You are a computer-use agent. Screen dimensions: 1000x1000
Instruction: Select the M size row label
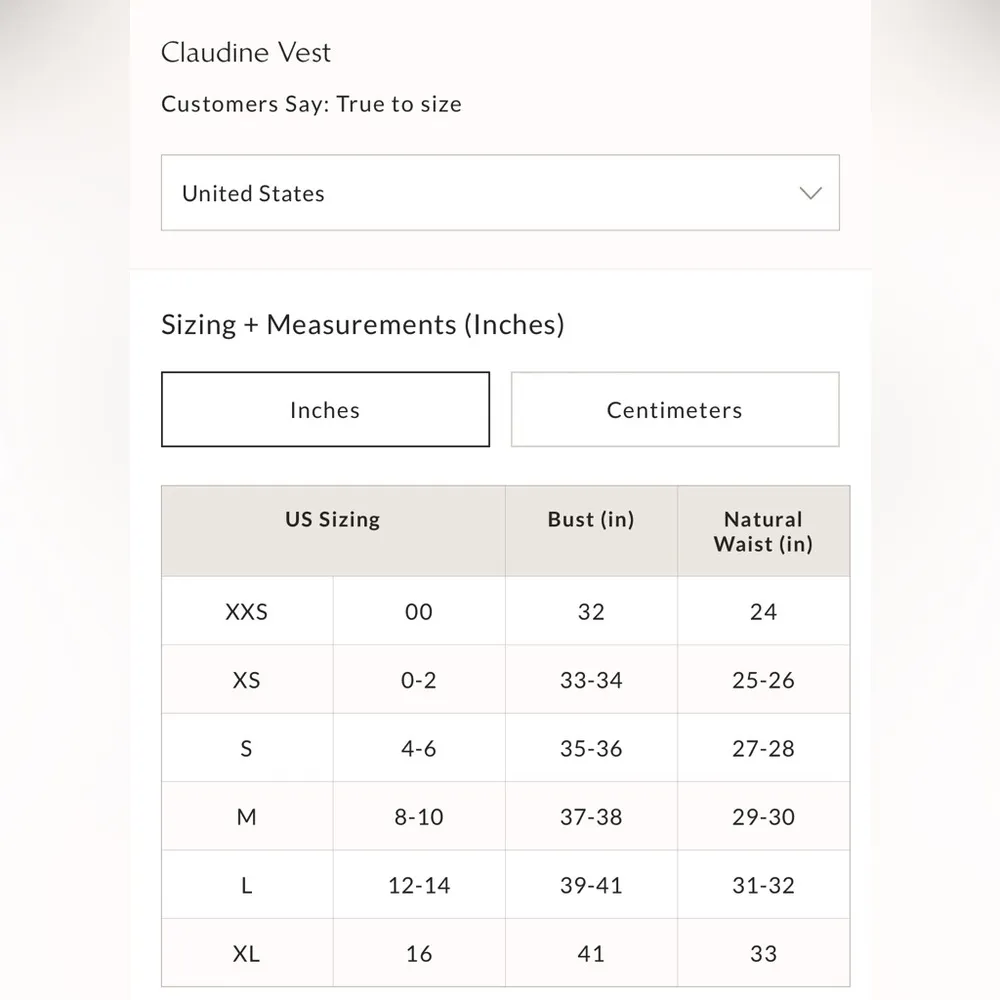(x=247, y=817)
